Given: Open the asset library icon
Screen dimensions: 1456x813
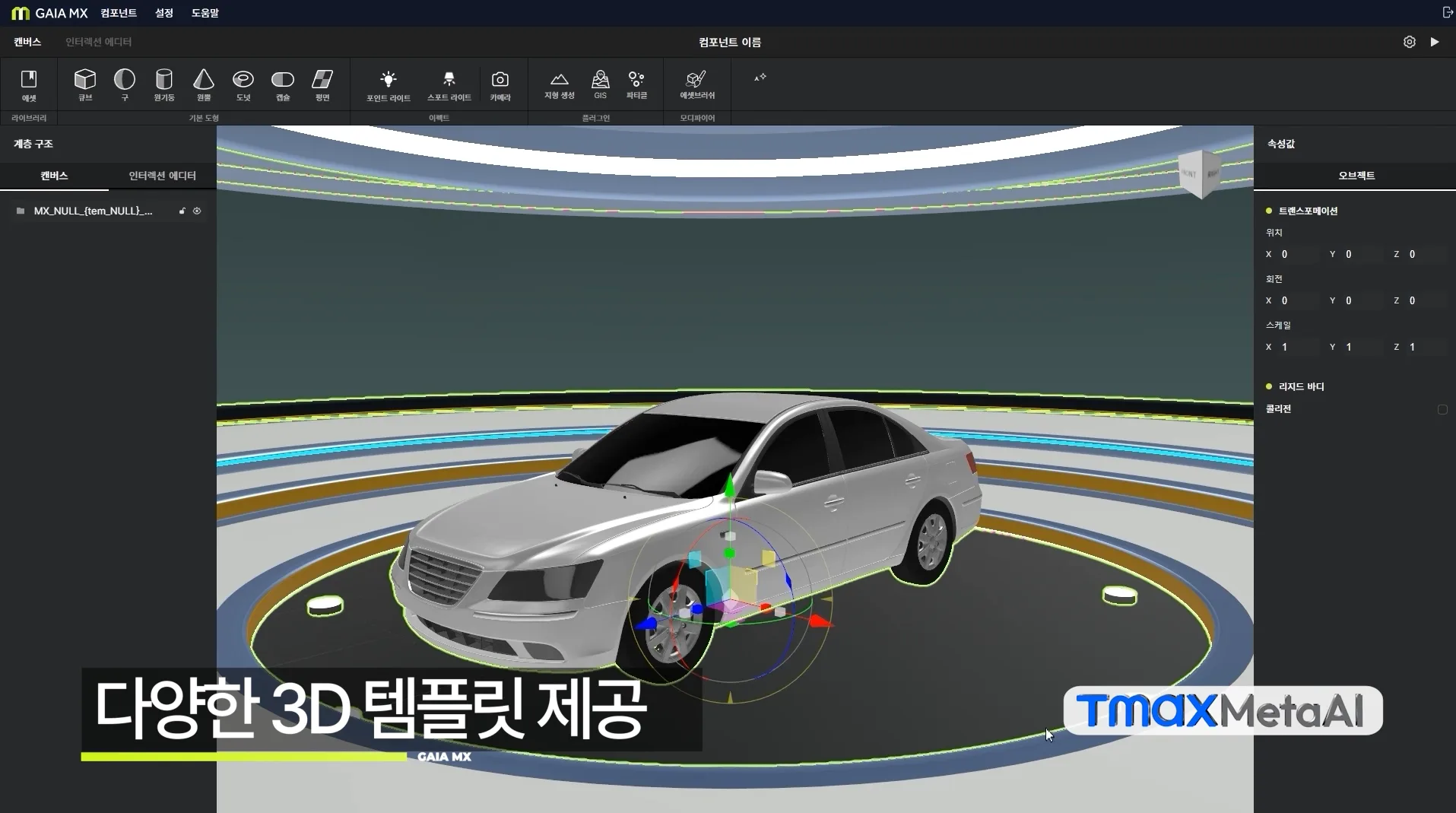Looking at the screenshot, I should click(x=29, y=84).
